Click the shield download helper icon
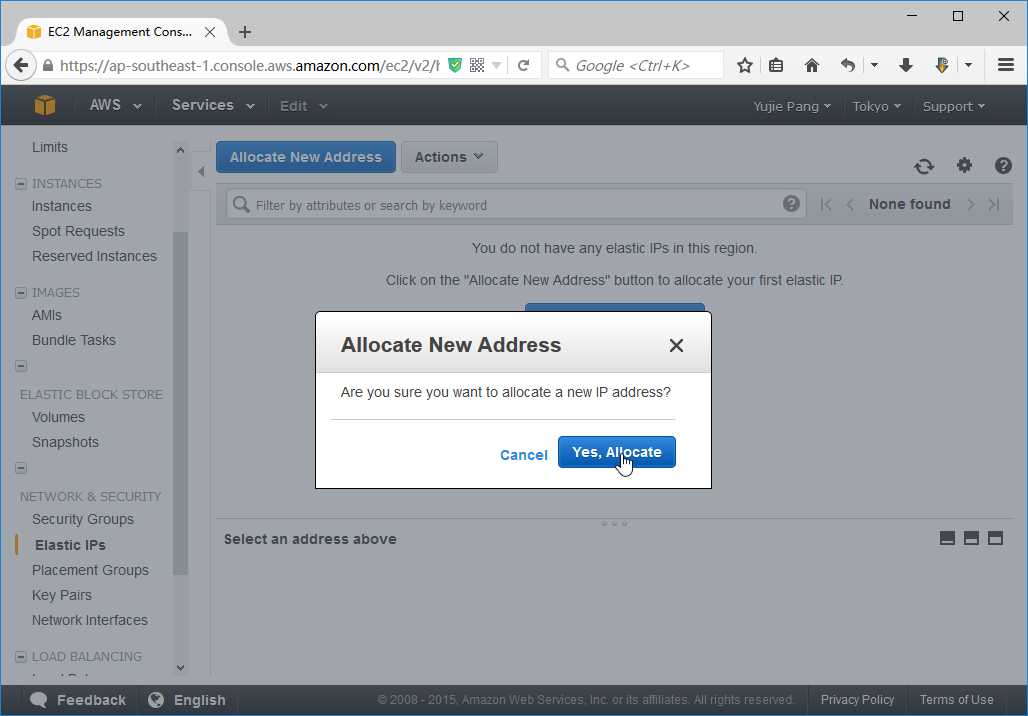The image size is (1028, 716). tap(942, 66)
